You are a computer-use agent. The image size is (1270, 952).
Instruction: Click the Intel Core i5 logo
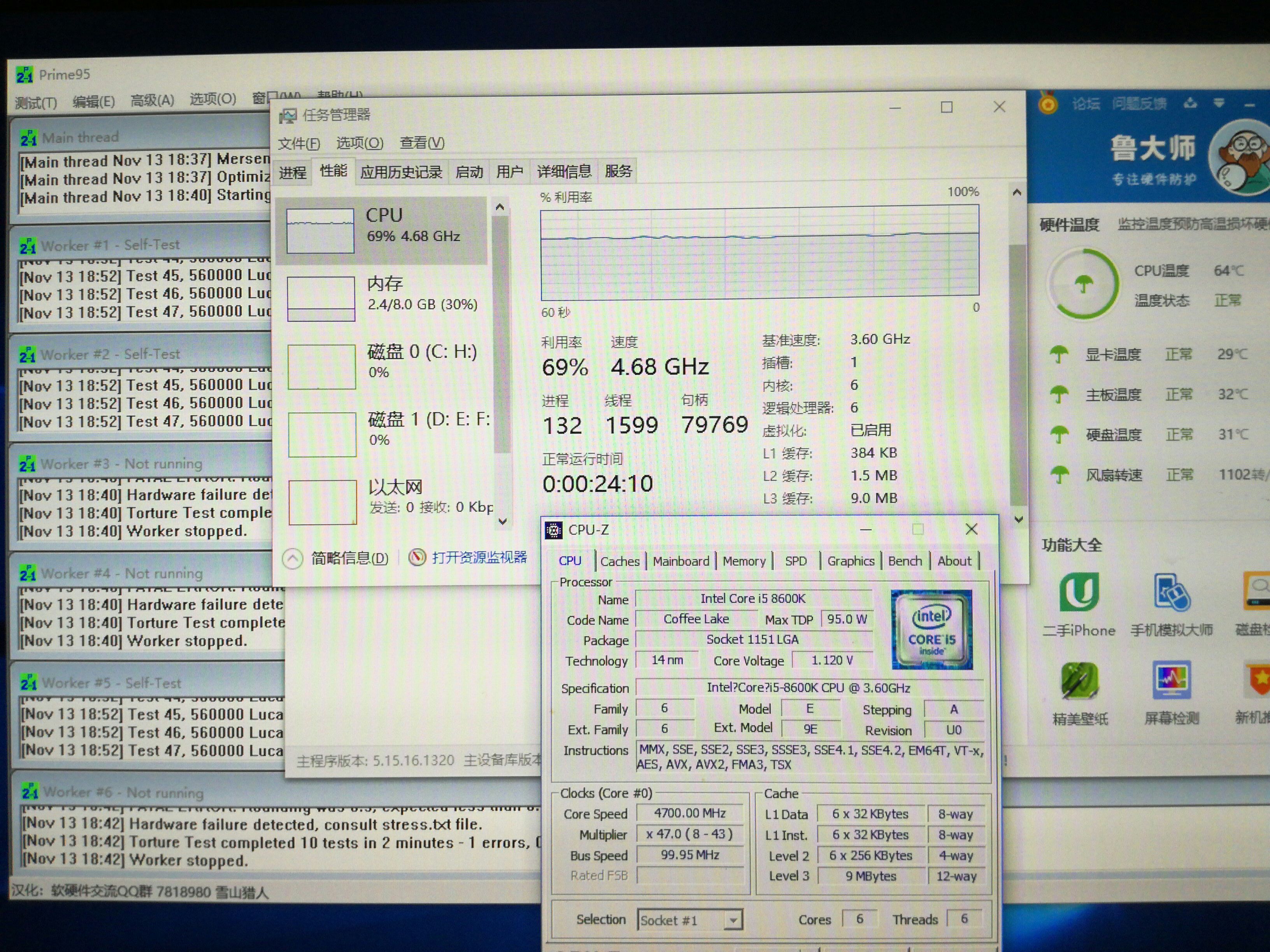point(931,630)
